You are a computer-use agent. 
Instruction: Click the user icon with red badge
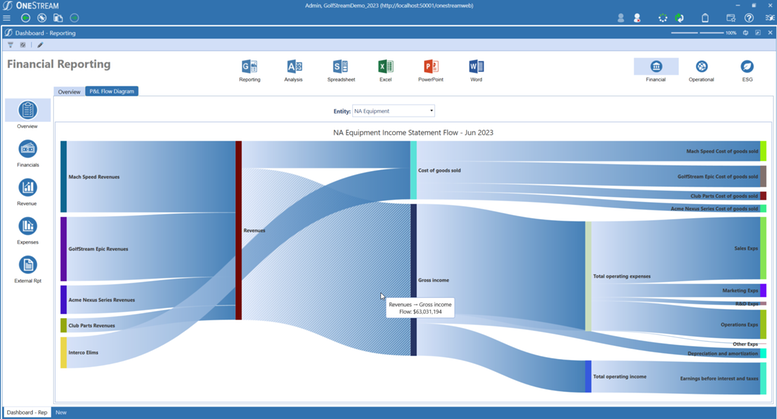pyautogui.click(x=637, y=18)
